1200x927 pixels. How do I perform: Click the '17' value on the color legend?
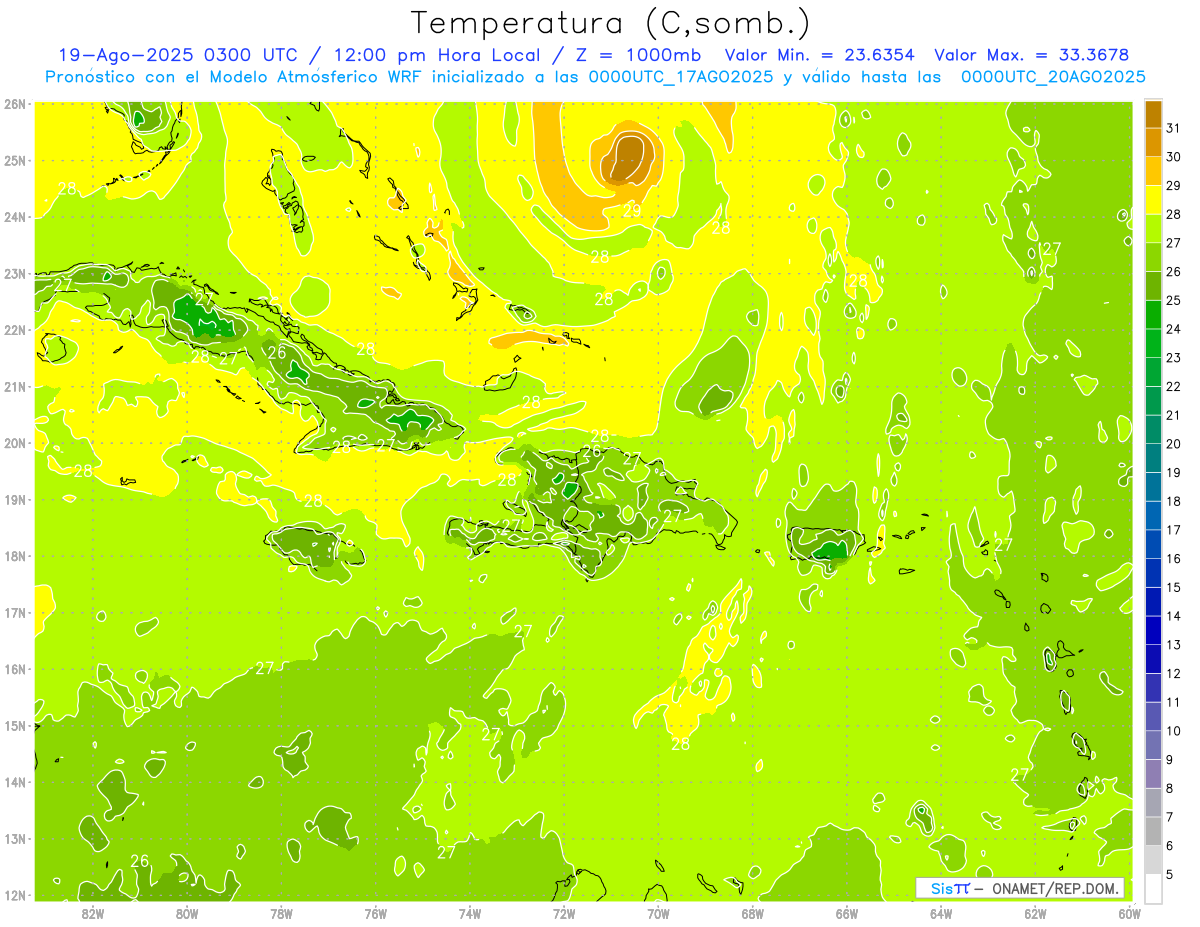(1174, 530)
